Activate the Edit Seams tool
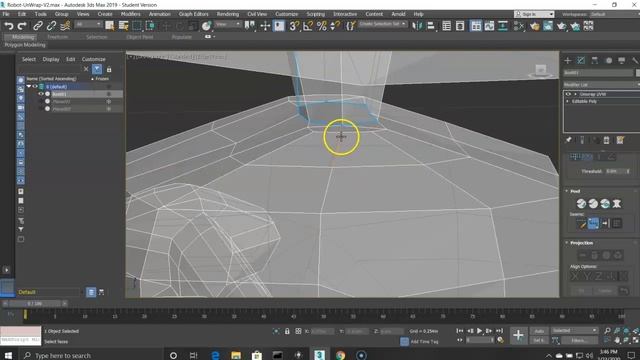 [x=581, y=223]
